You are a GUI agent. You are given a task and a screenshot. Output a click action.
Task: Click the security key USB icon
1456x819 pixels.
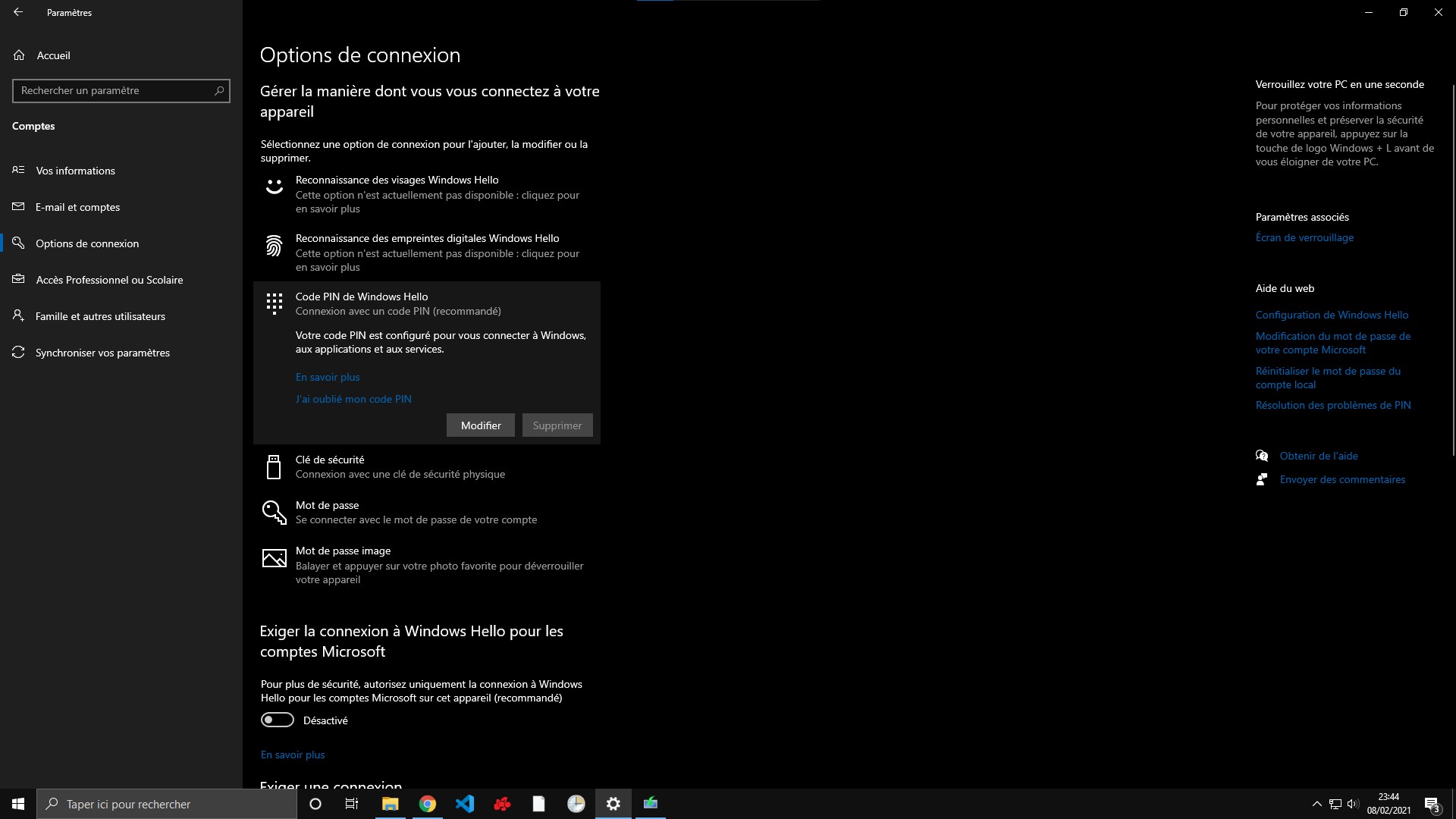tap(274, 467)
